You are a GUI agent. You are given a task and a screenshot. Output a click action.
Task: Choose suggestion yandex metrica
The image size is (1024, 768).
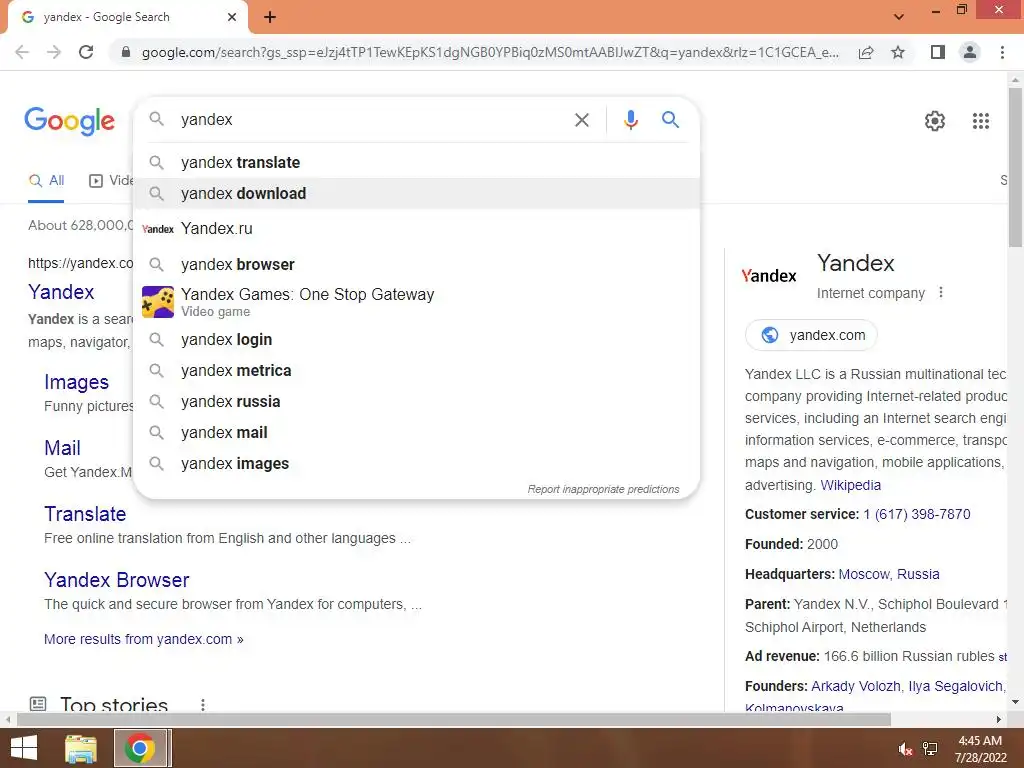click(416, 370)
